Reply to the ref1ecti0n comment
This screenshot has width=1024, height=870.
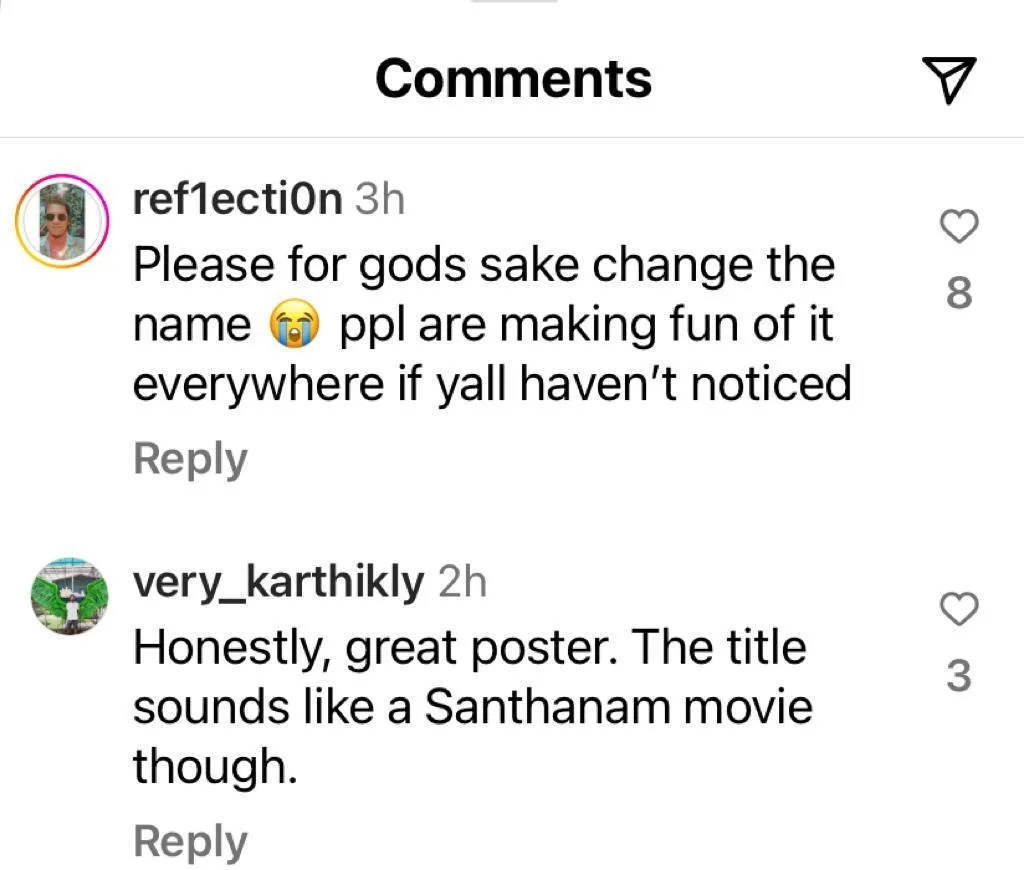click(190, 459)
